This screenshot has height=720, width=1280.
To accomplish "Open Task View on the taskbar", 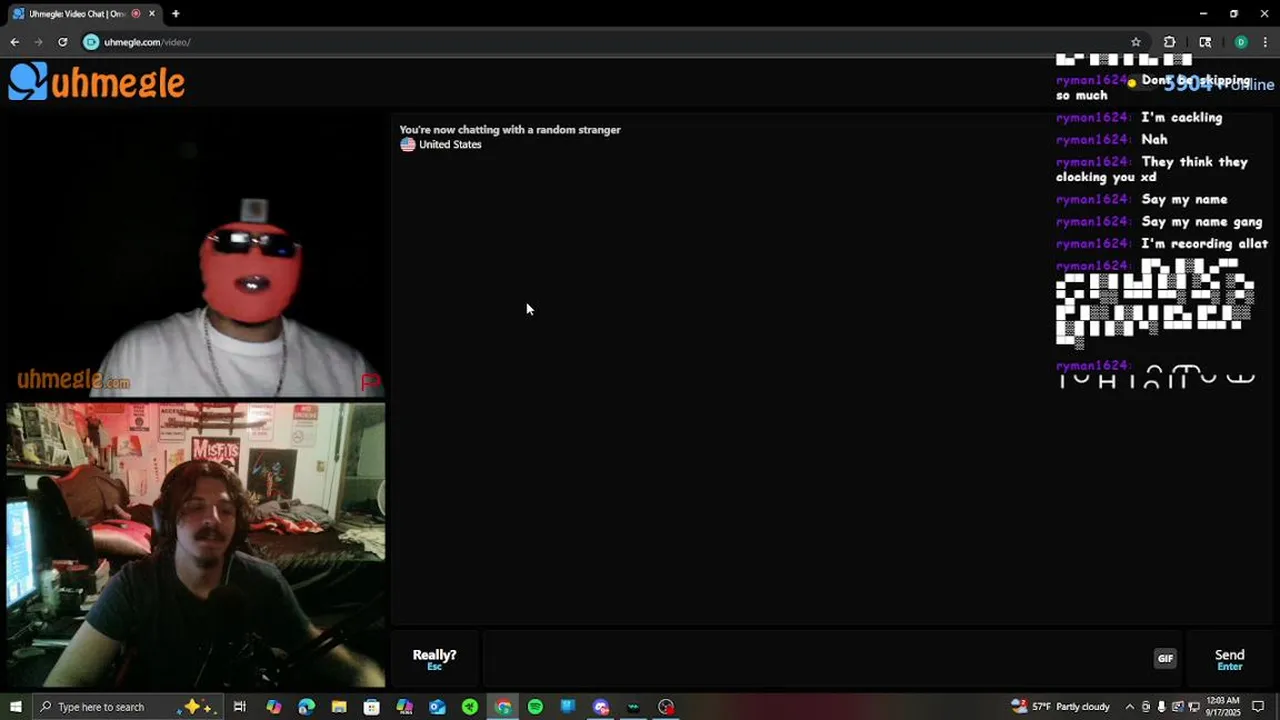I will pyautogui.click(x=240, y=707).
